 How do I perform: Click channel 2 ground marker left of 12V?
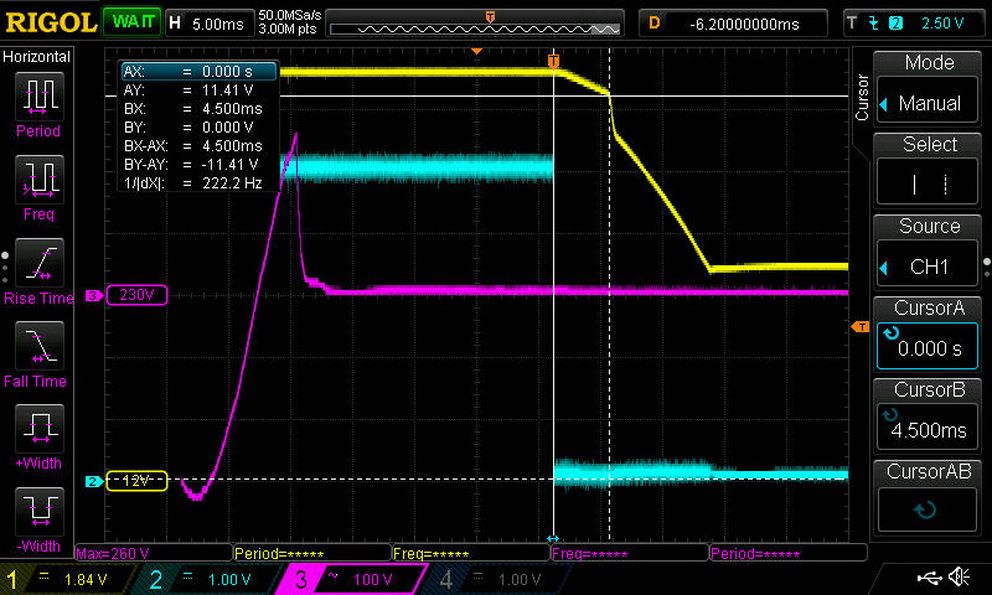94,482
